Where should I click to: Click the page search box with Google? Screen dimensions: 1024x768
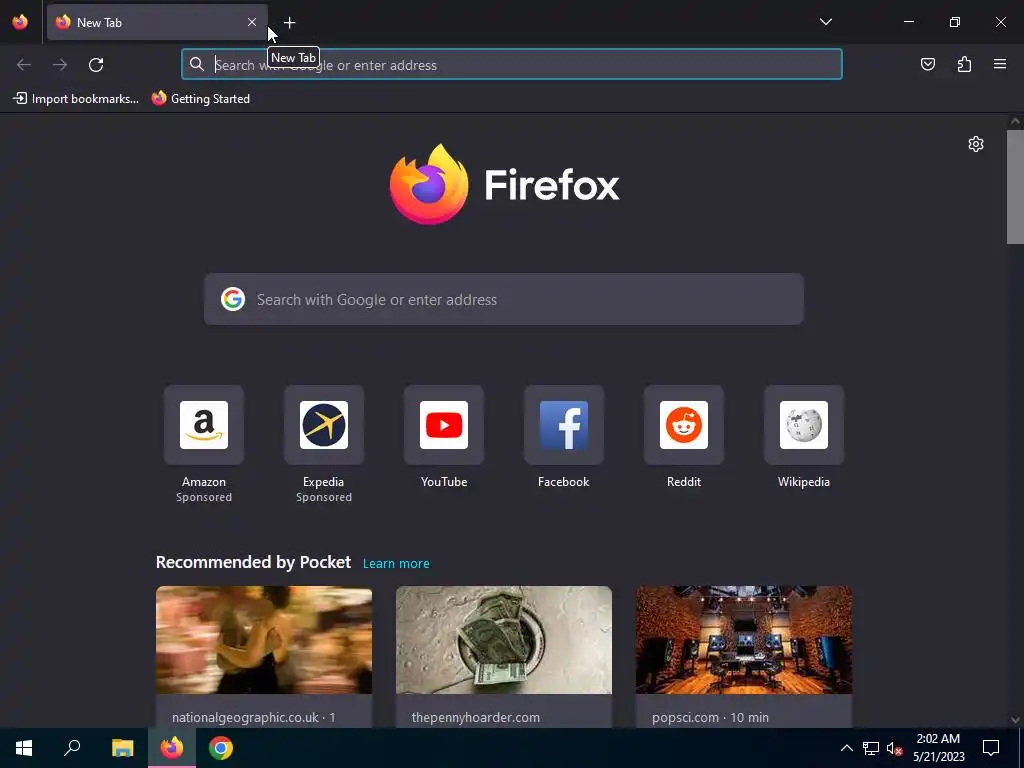504,300
